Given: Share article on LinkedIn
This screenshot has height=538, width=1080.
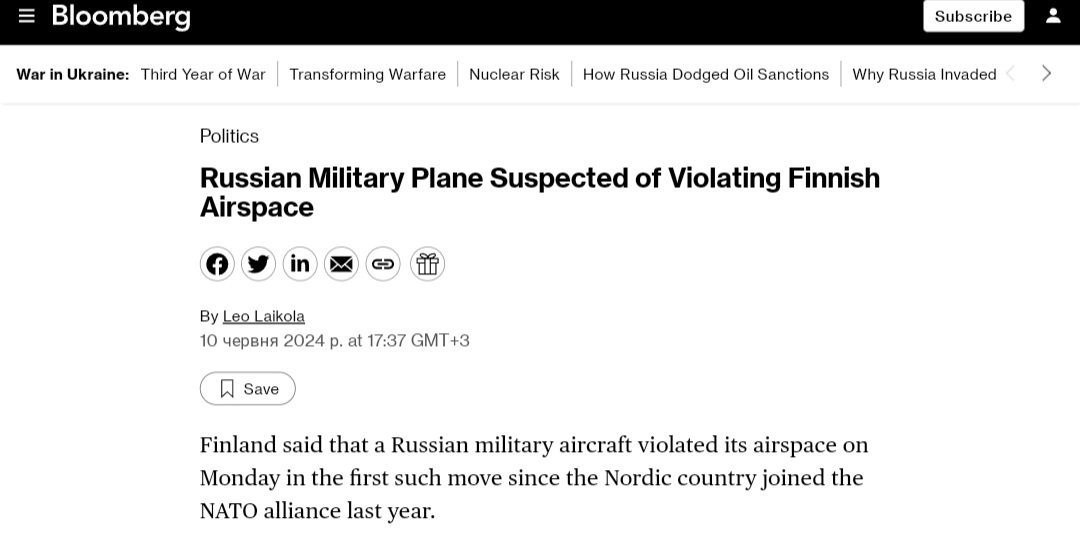Looking at the screenshot, I should click(x=300, y=264).
